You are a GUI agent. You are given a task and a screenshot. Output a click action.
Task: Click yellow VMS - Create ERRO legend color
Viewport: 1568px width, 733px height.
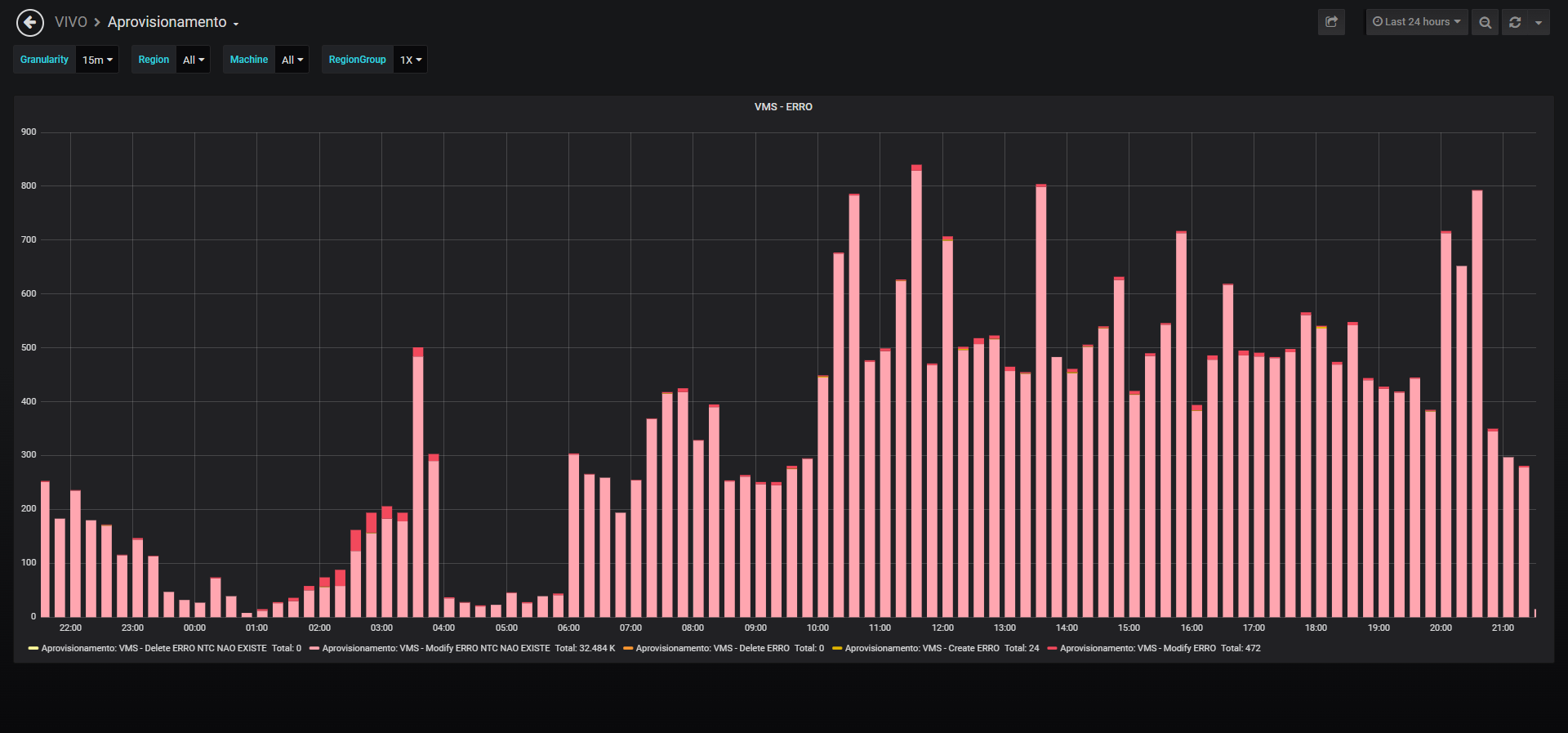pyautogui.click(x=837, y=648)
